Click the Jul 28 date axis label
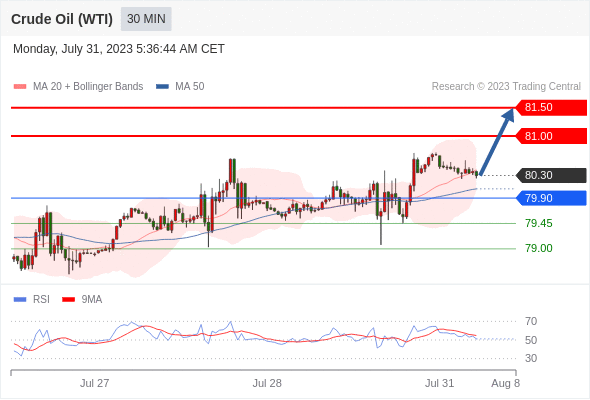Image resolution: width=590 pixels, height=400 pixels. click(x=267, y=383)
